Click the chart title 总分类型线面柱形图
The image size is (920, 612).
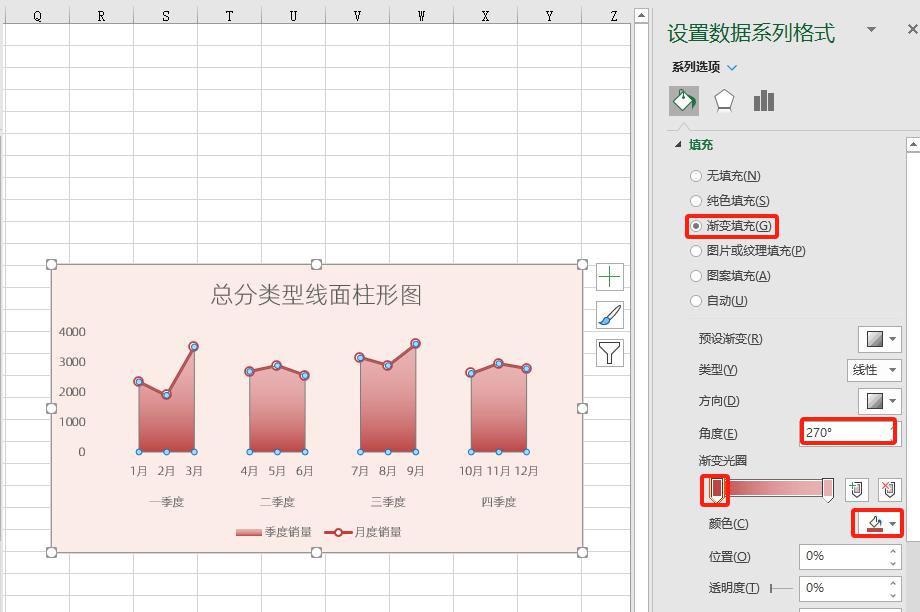click(x=316, y=295)
